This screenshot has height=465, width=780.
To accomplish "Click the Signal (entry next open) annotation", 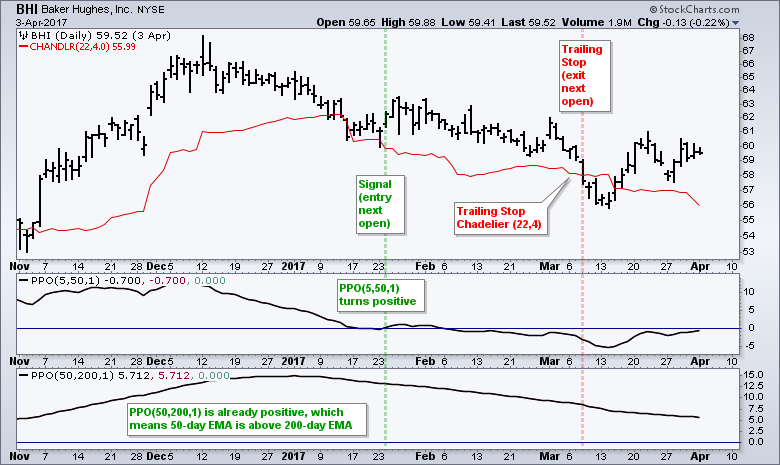I will (380, 204).
